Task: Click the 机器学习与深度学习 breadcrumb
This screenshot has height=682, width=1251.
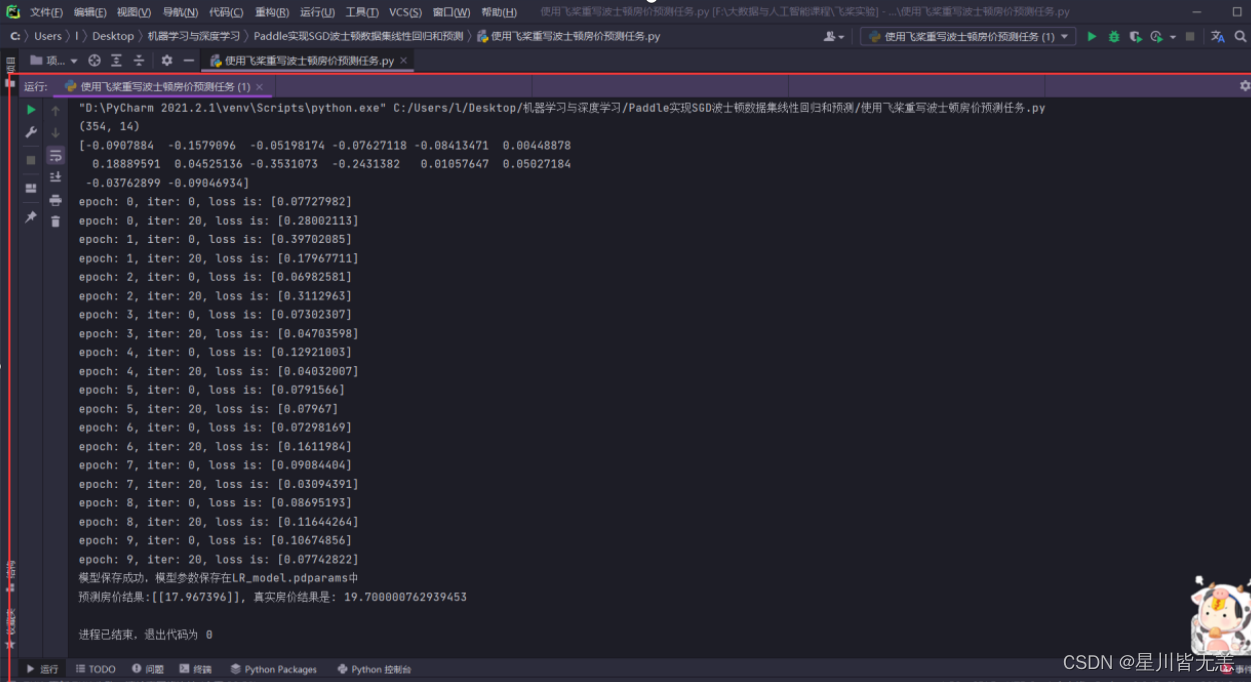Action: coord(194,36)
